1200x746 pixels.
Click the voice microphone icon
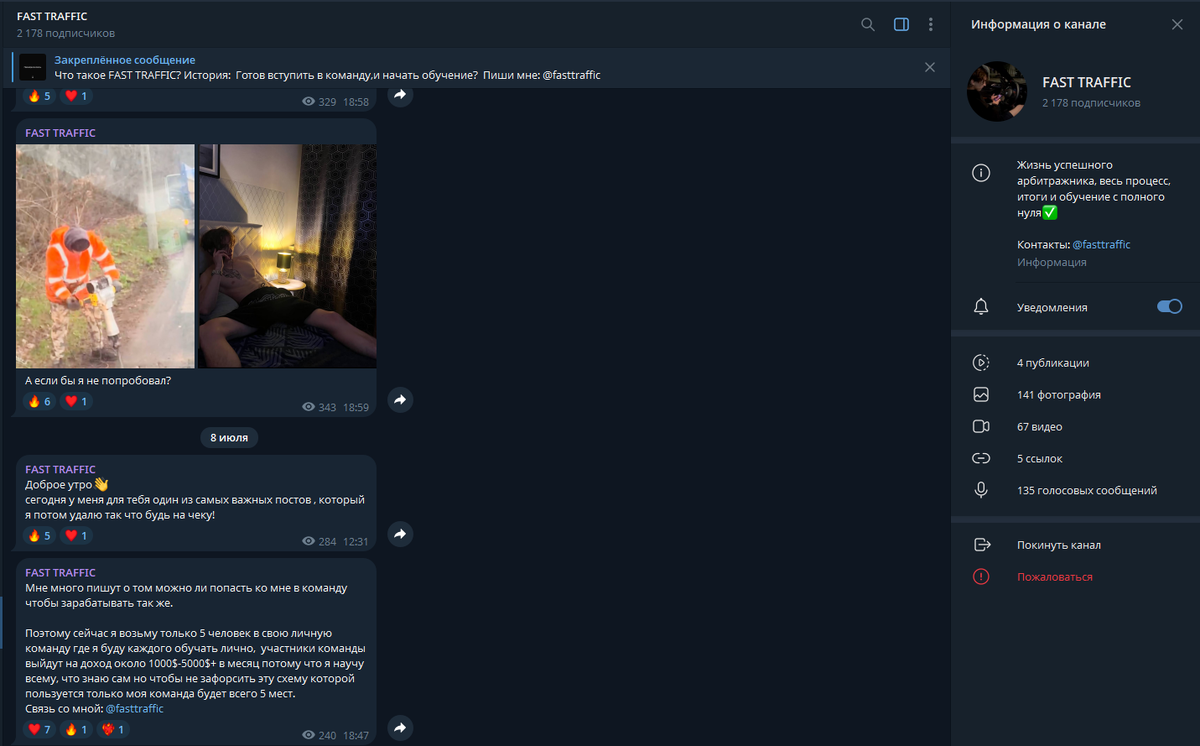pyautogui.click(x=981, y=490)
